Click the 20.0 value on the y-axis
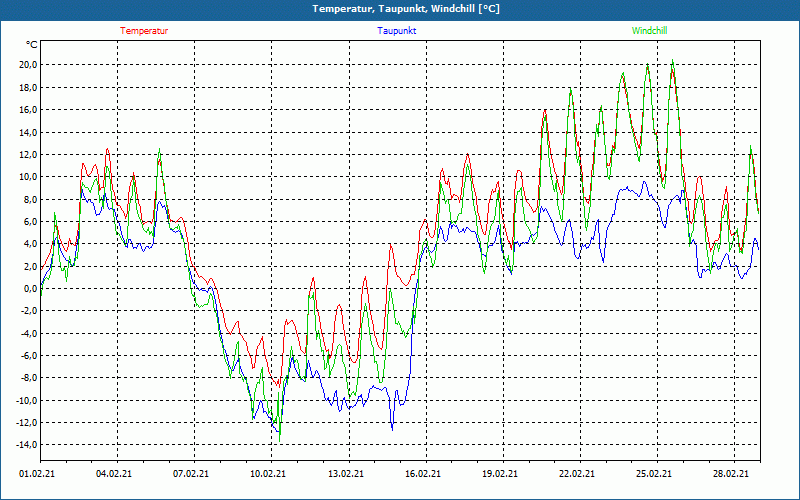Screen dimensions: 800x500 coord(28,65)
